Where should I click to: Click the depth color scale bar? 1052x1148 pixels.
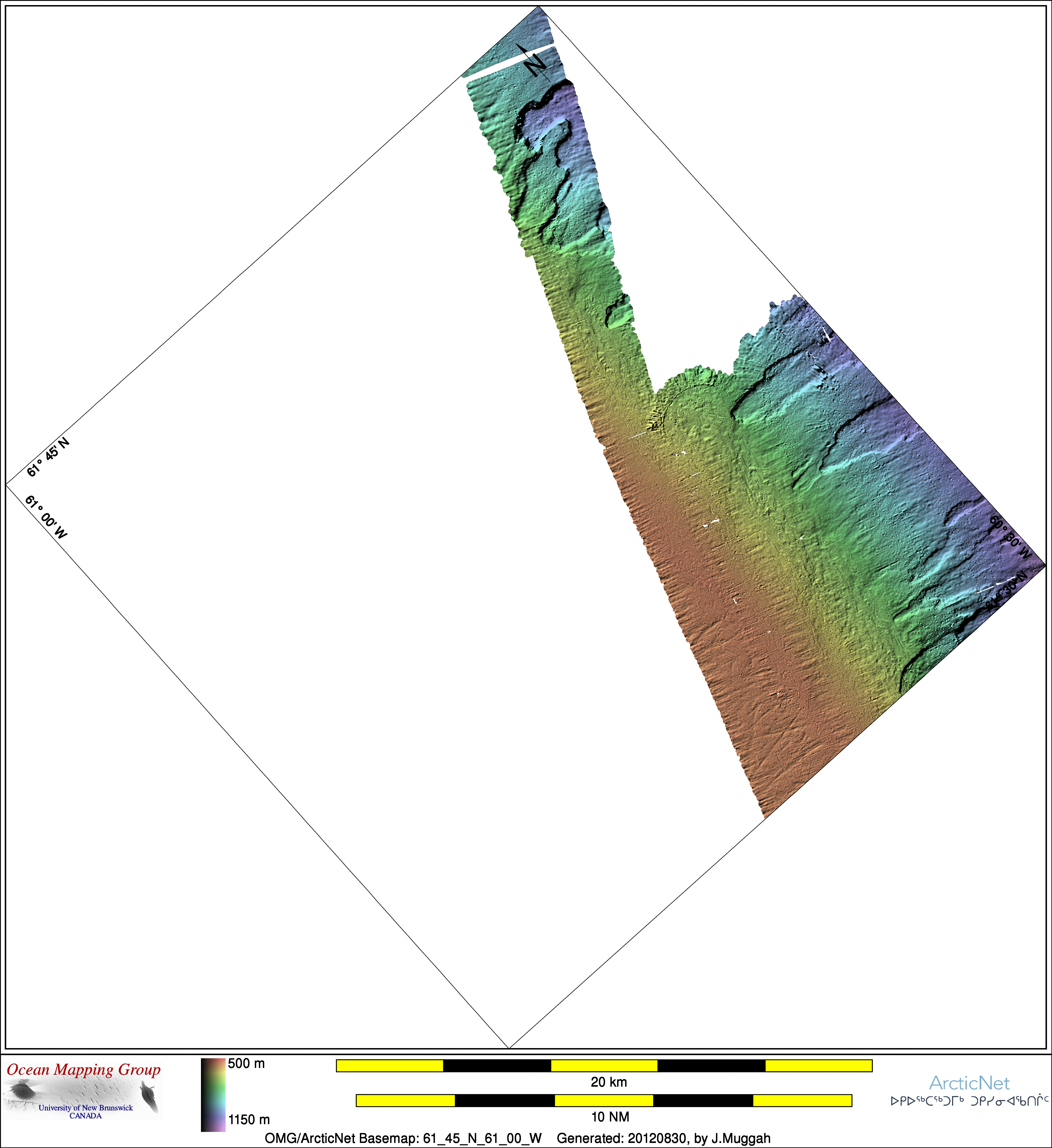tap(213, 1094)
